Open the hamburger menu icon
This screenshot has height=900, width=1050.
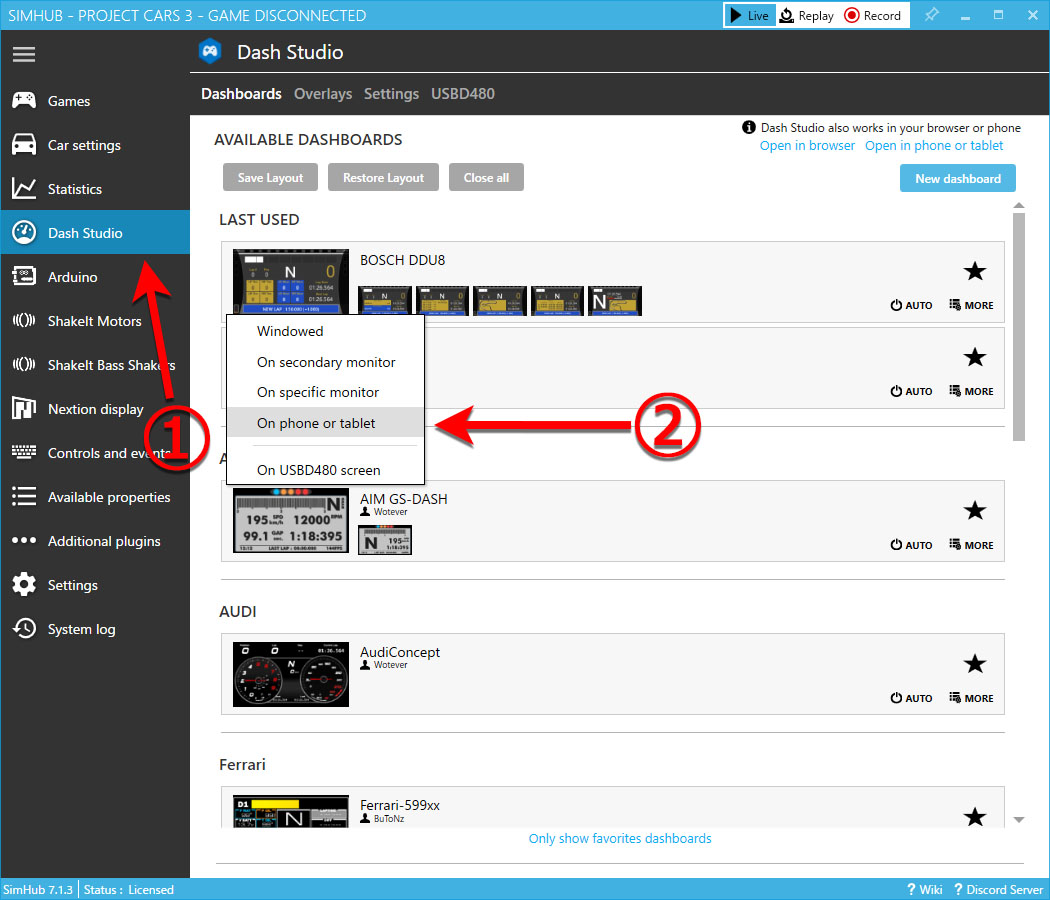point(23,54)
